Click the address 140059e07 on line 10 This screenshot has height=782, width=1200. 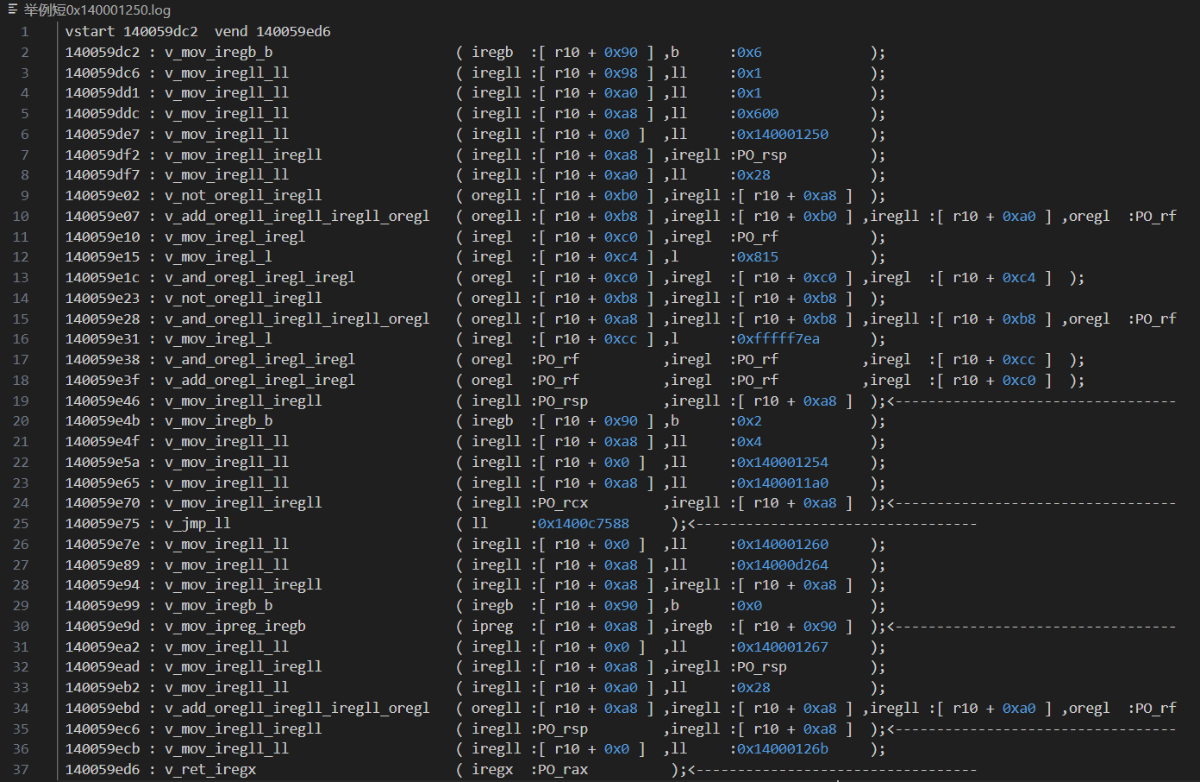(102, 216)
